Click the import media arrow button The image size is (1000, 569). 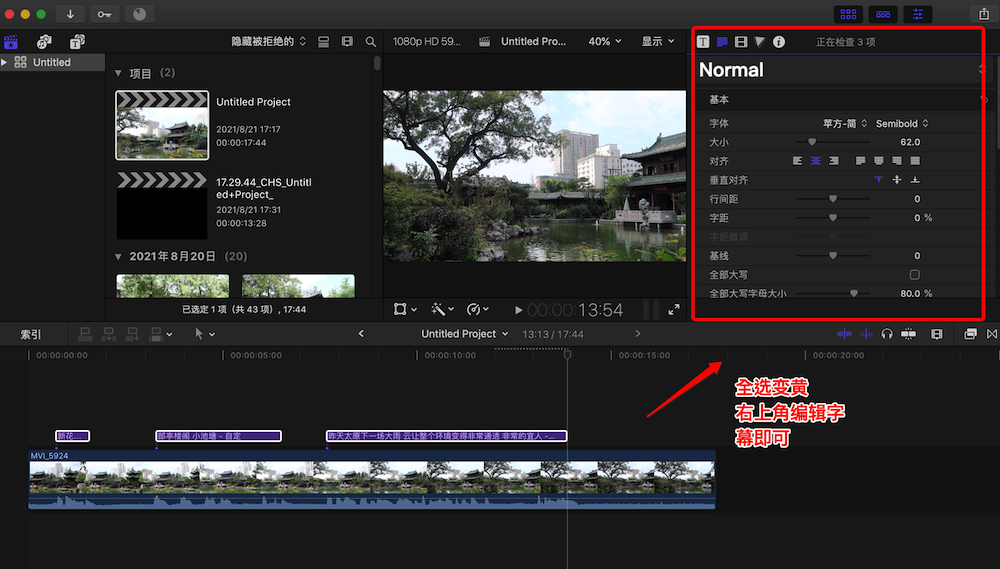[x=70, y=14]
